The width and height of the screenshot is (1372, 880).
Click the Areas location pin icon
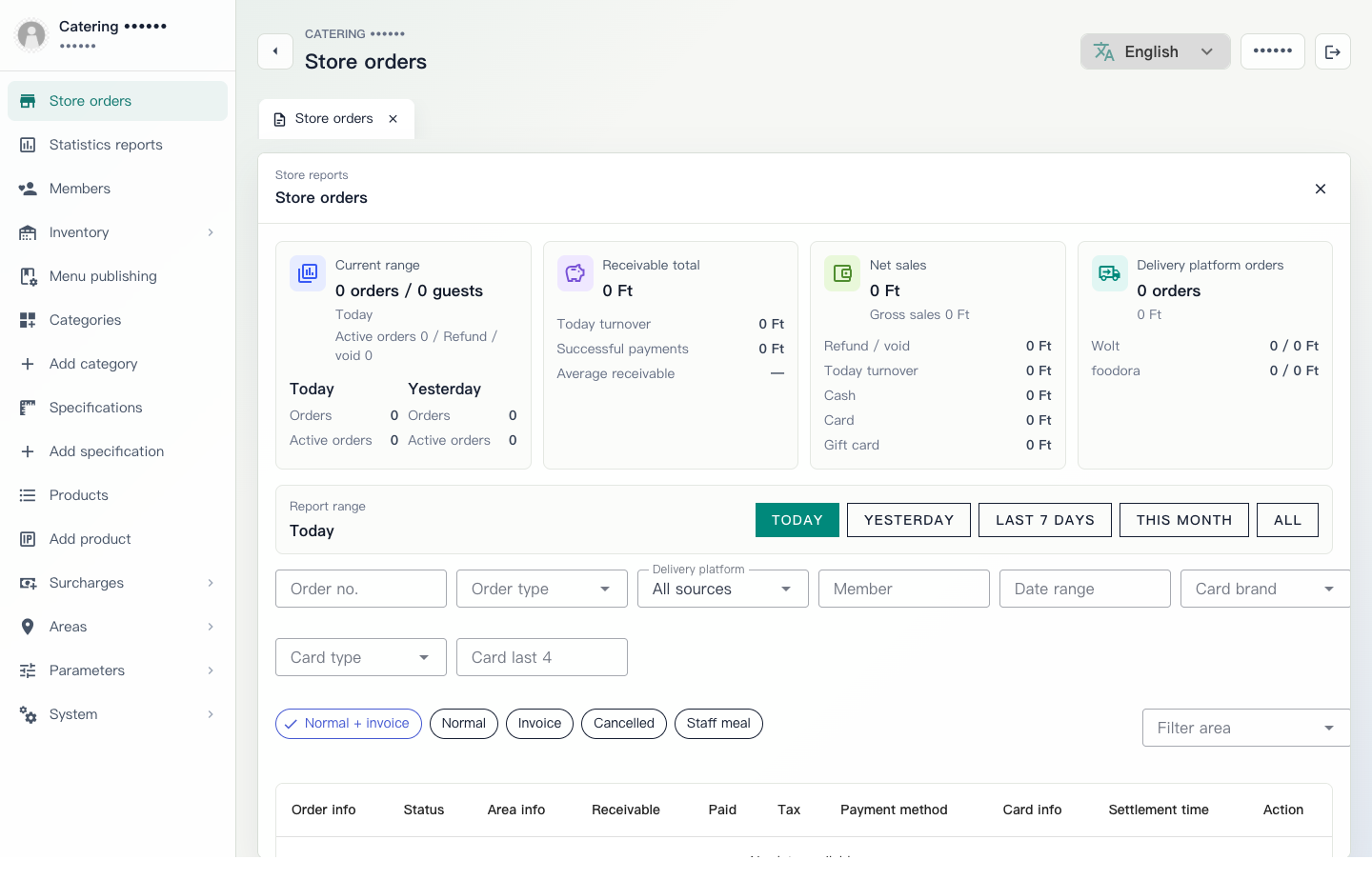click(x=28, y=627)
